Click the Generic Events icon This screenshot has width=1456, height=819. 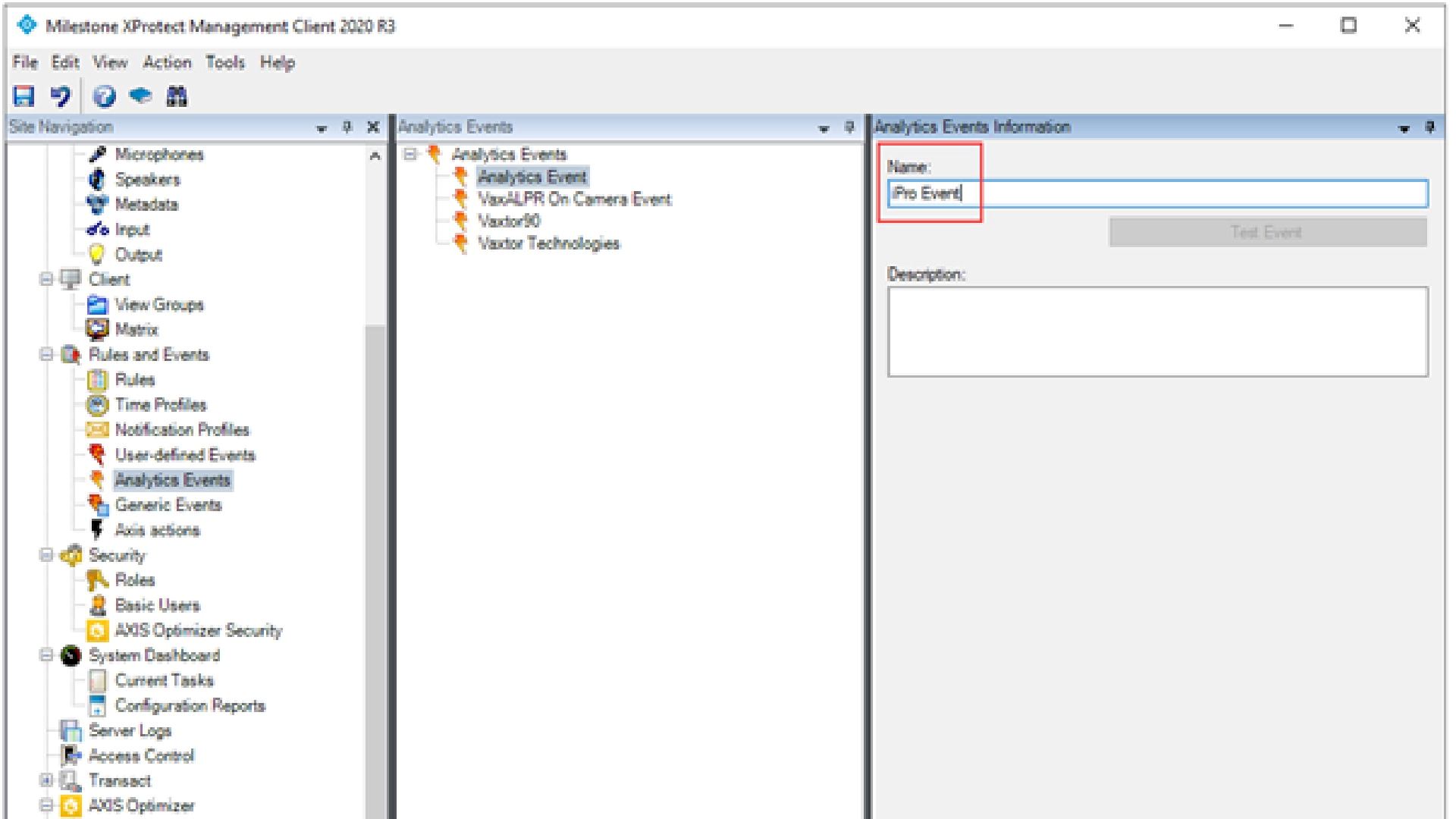pyautogui.click(x=98, y=504)
